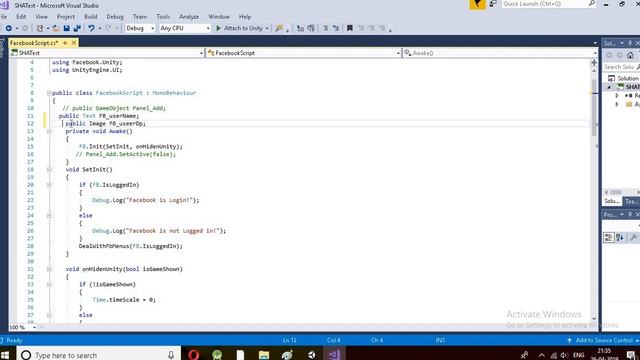The image size is (640, 360).
Task: Collapse the SHATest project node in Solution Explorer
Action: pos(609,87)
